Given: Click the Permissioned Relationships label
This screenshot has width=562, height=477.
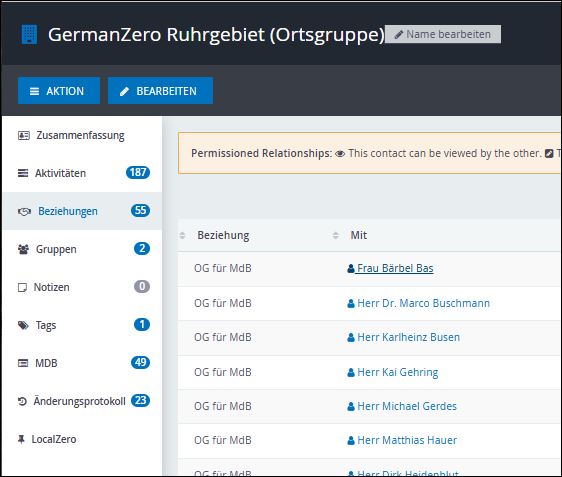Looking at the screenshot, I should click(262, 153).
